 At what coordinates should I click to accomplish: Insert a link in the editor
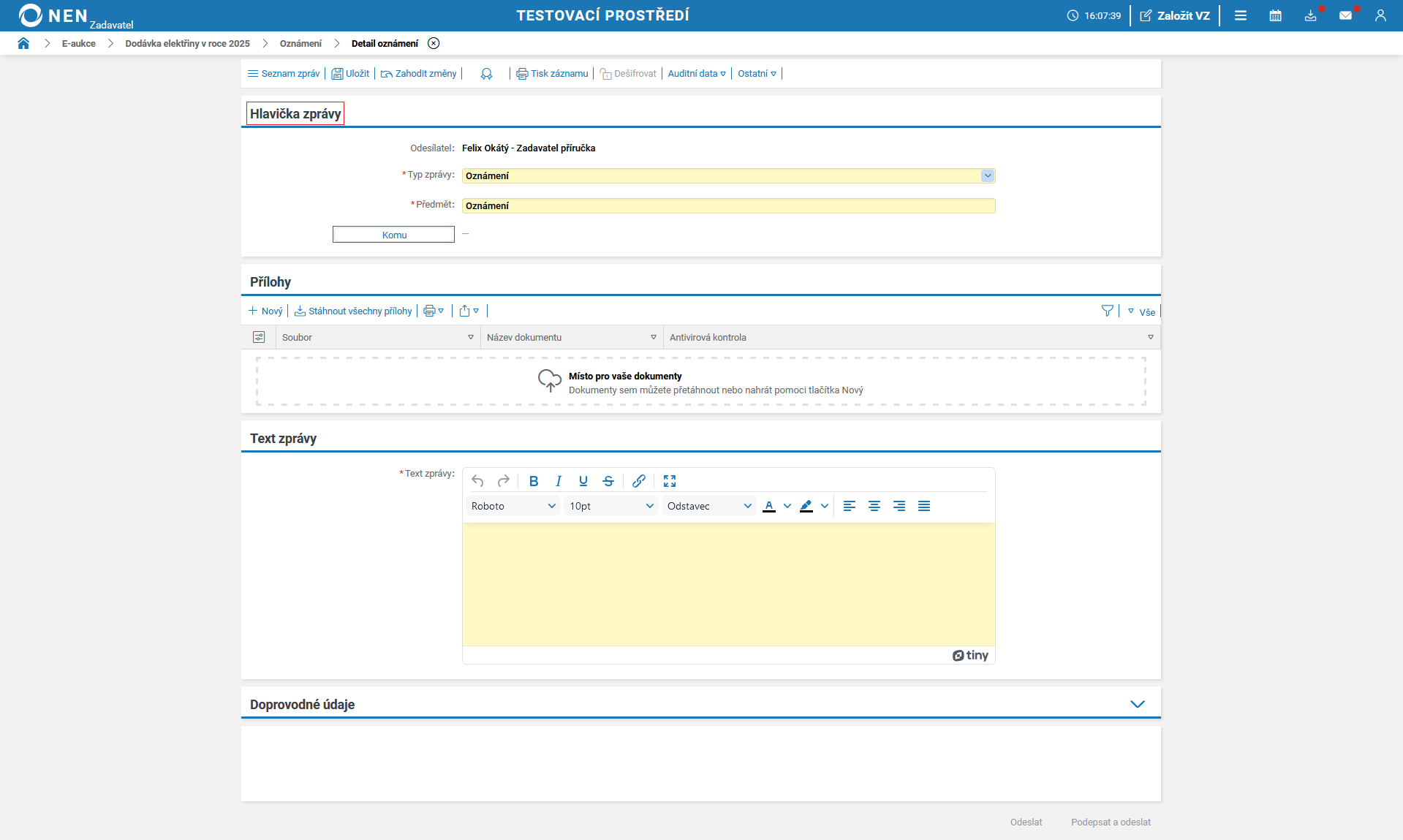tap(638, 481)
